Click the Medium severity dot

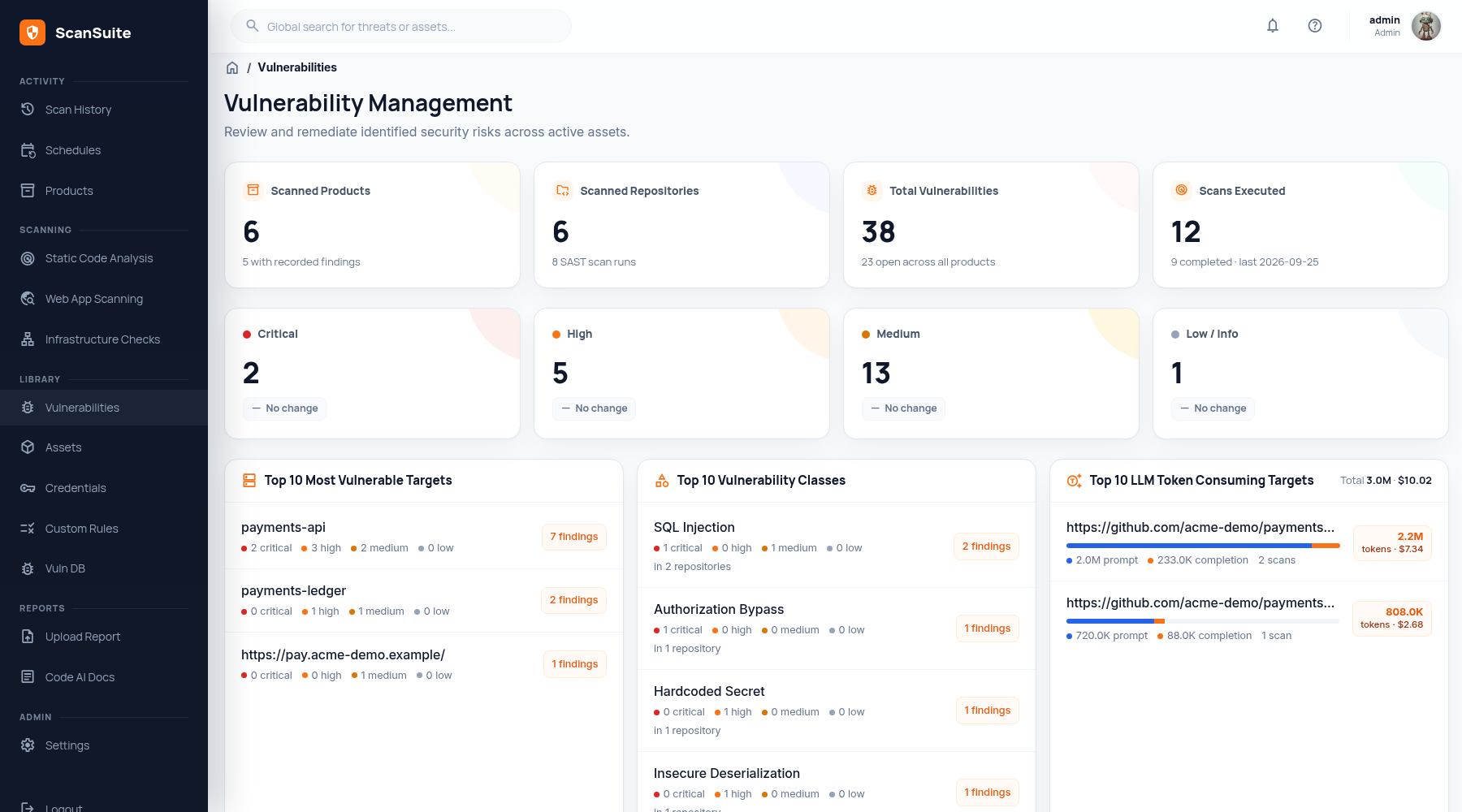click(866, 335)
